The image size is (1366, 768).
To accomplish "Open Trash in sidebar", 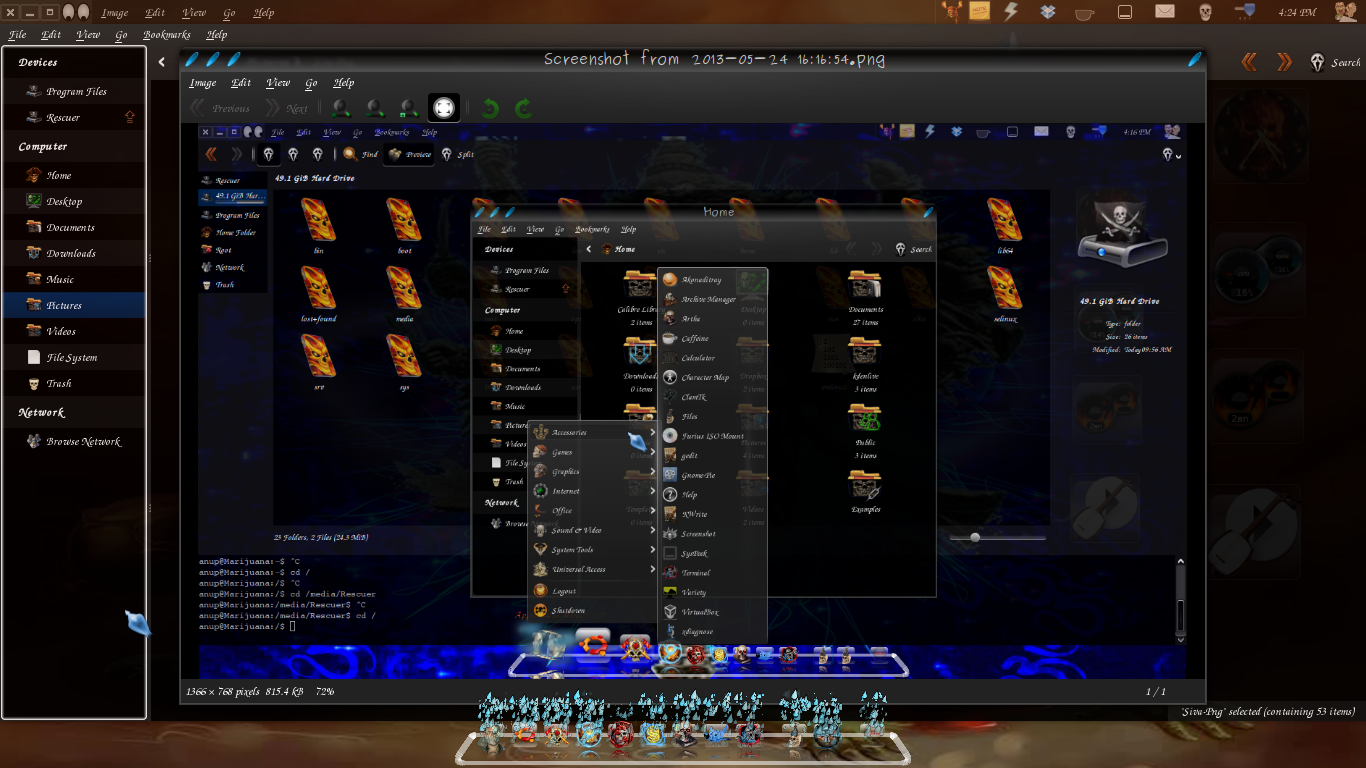I will [74, 383].
